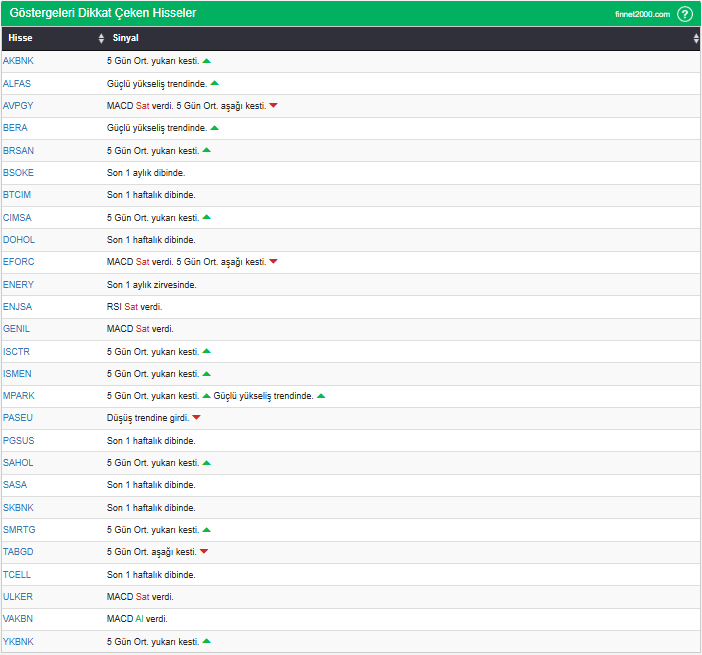Sort table by Hisse column arrows

(x=101, y=38)
